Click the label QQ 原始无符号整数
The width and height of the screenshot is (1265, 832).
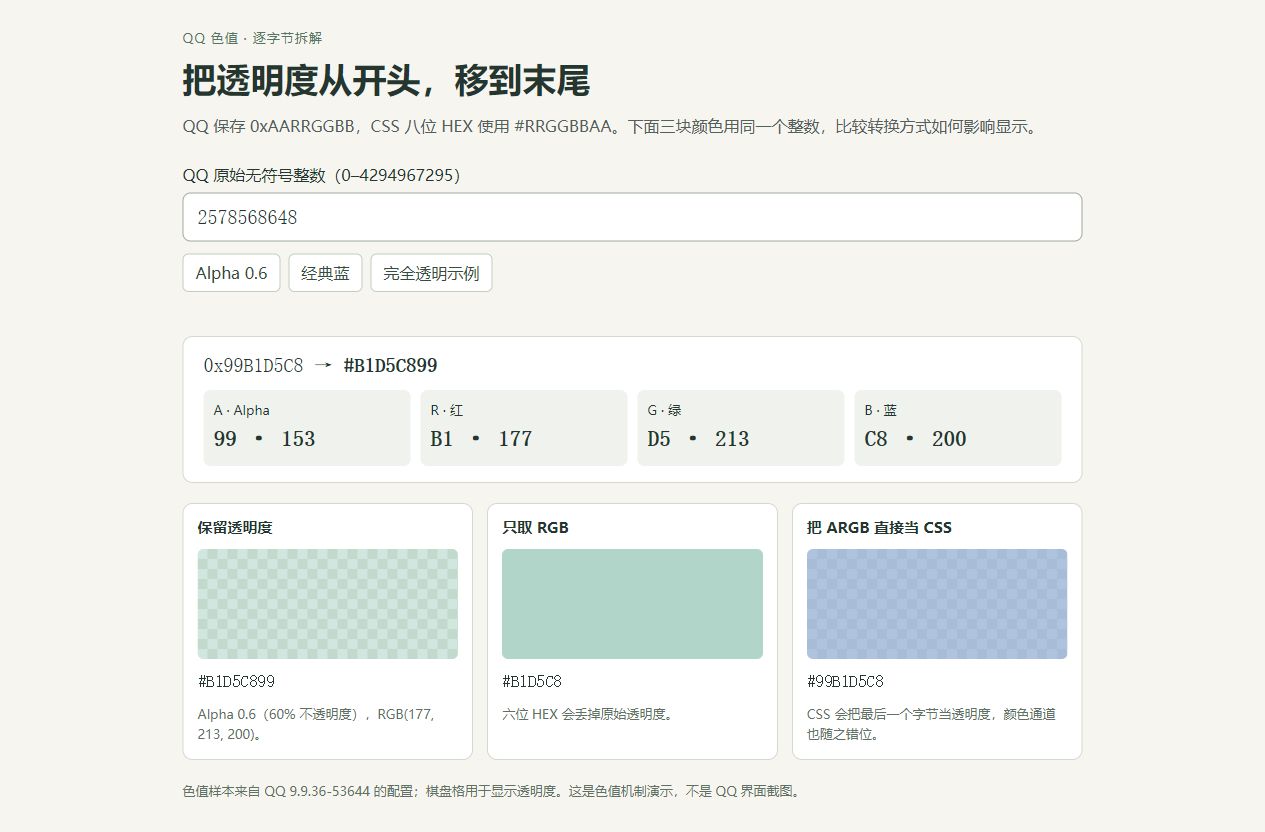click(x=321, y=175)
